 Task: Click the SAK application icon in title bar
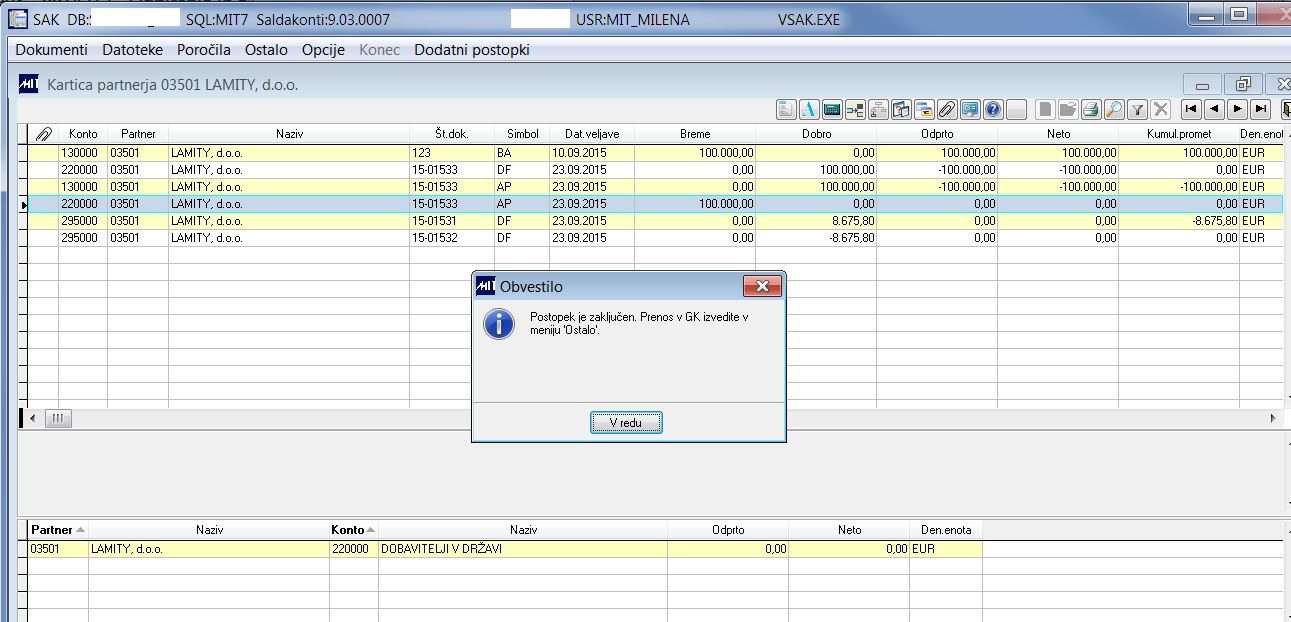pyautogui.click(x=18, y=19)
